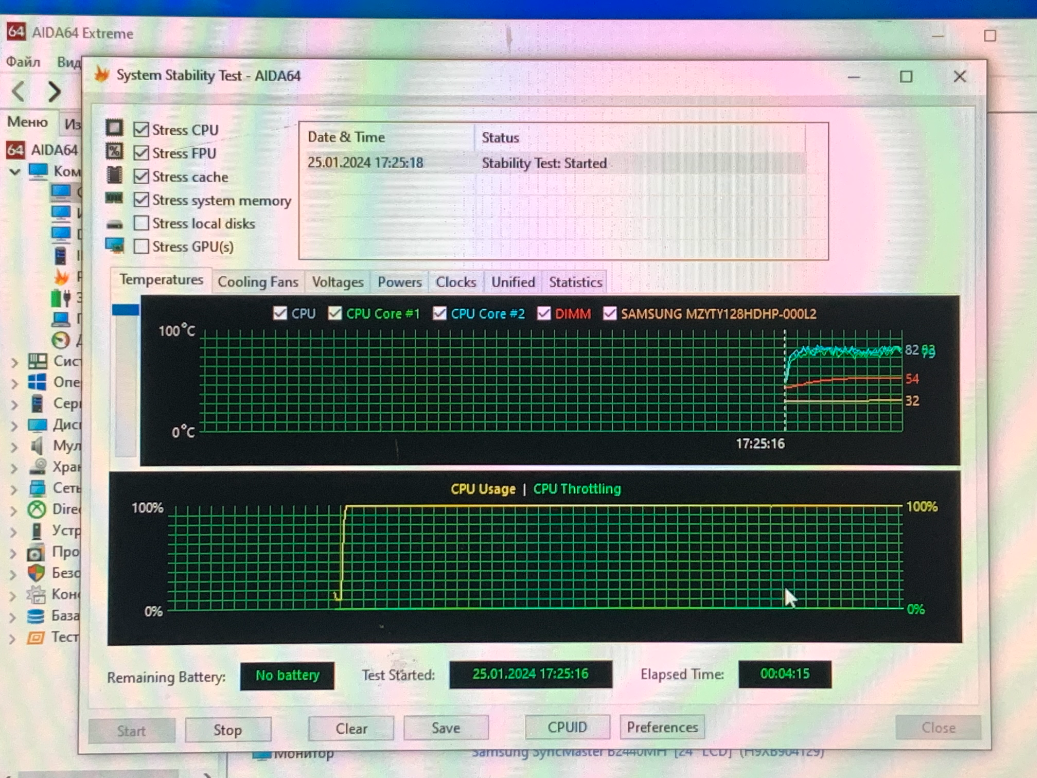Click the graph history scrollbar thumb
Image resolution: width=1037 pixels, height=778 pixels.
[126, 310]
